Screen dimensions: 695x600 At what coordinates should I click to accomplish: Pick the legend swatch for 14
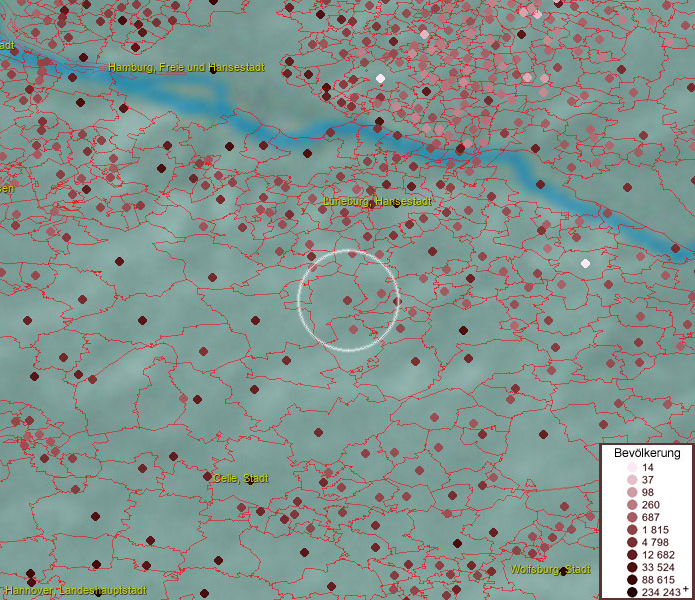point(632,467)
